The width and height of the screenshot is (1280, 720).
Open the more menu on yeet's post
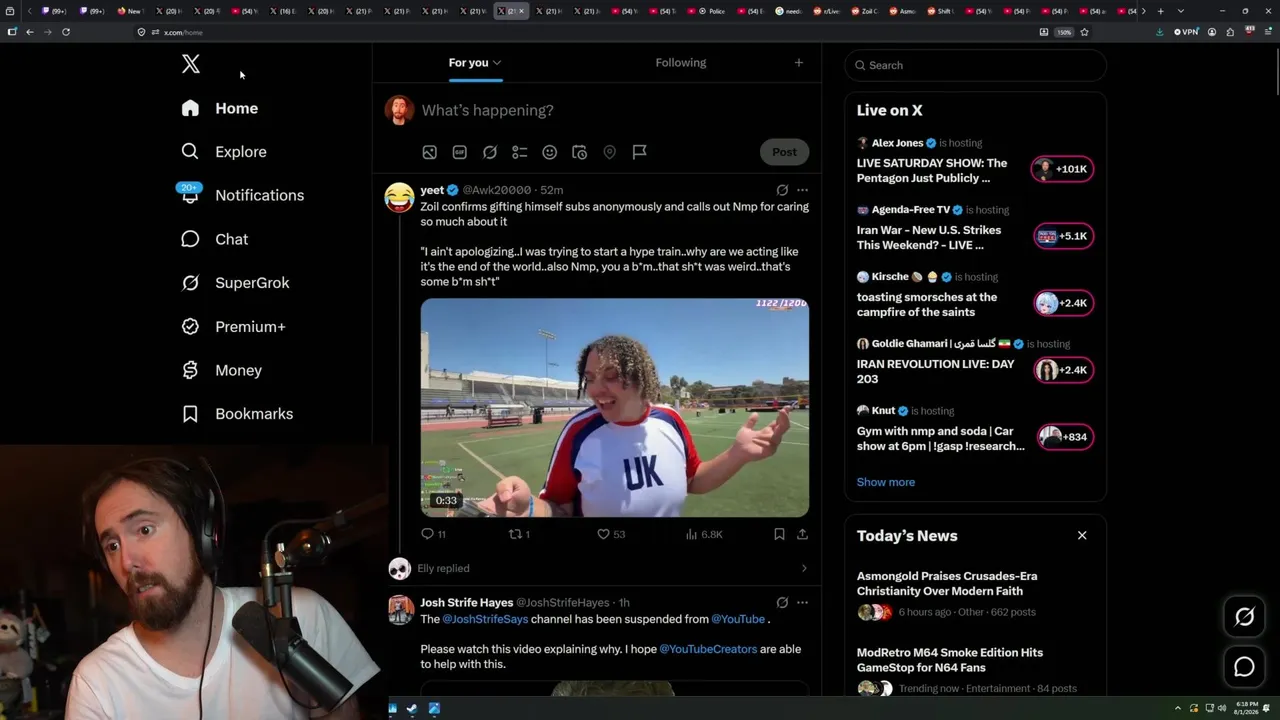[802, 190]
